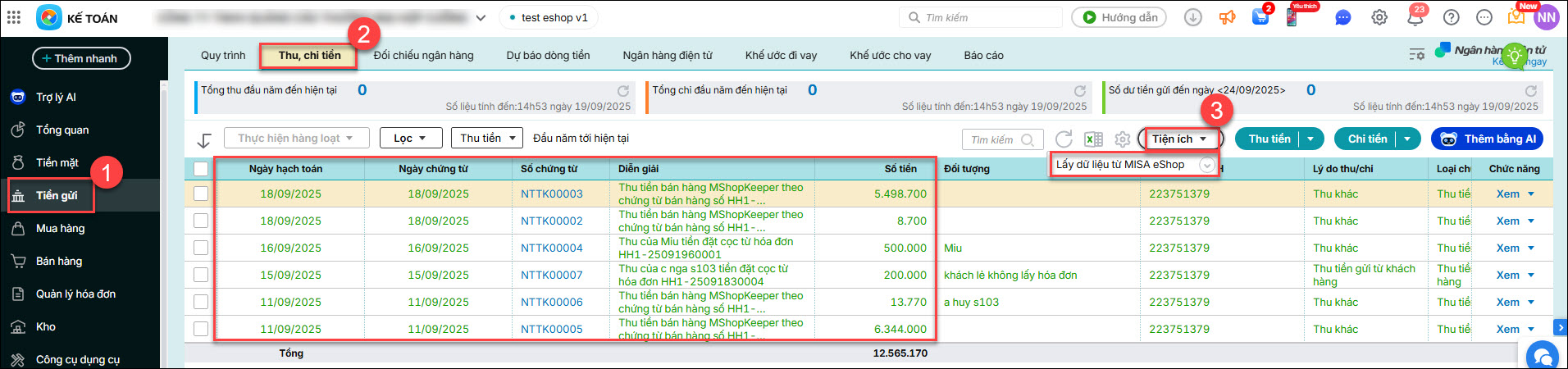Click the app launcher grid icon
The height and width of the screenshot is (369, 1568).
click(x=14, y=17)
